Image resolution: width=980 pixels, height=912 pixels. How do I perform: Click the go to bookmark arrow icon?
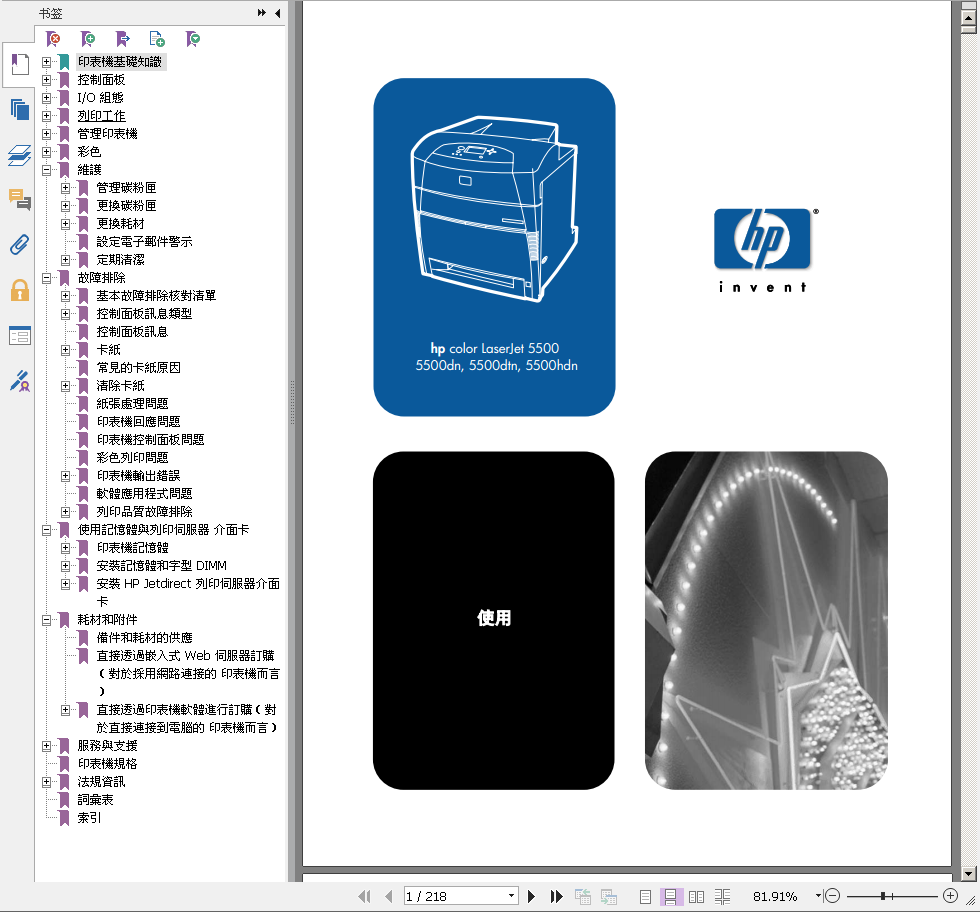(x=123, y=39)
